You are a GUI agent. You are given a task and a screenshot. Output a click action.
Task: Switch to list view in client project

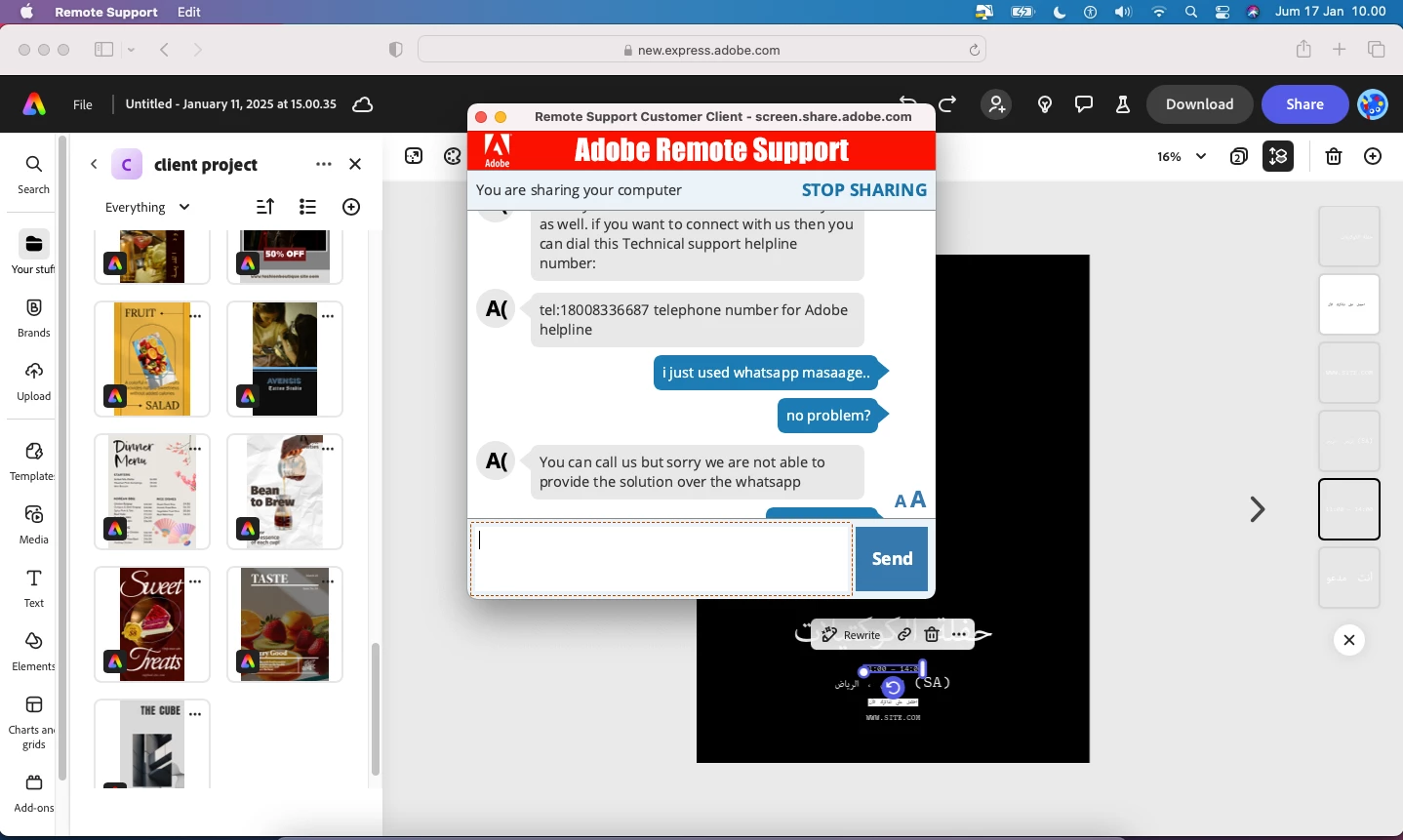click(308, 207)
